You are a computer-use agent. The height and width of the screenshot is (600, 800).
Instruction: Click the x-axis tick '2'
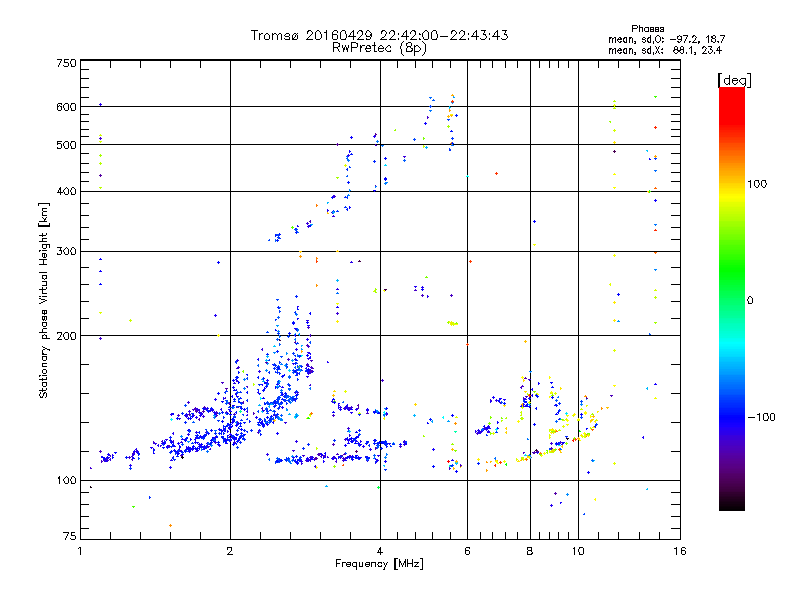[x=230, y=551]
